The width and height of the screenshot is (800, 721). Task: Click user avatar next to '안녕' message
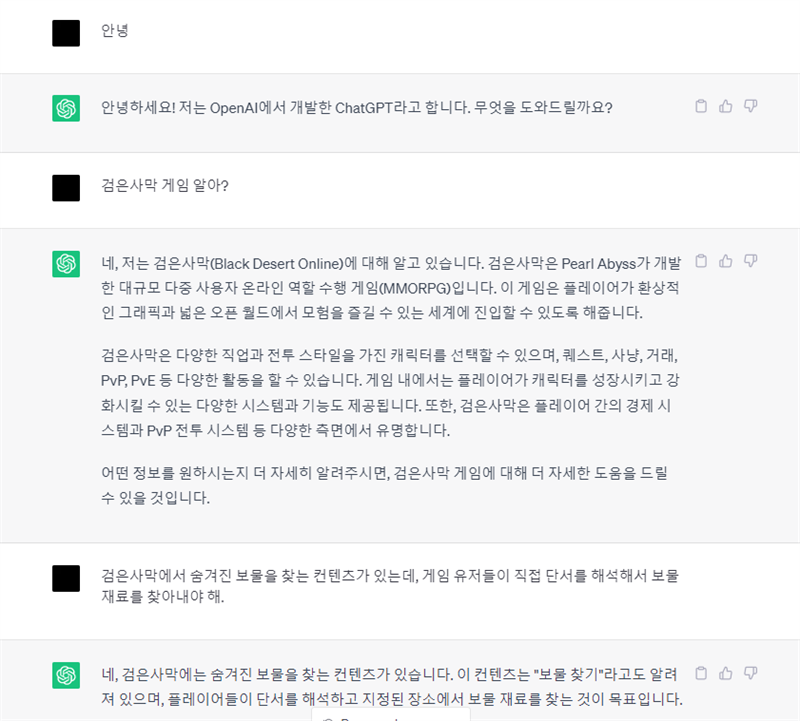[66, 33]
